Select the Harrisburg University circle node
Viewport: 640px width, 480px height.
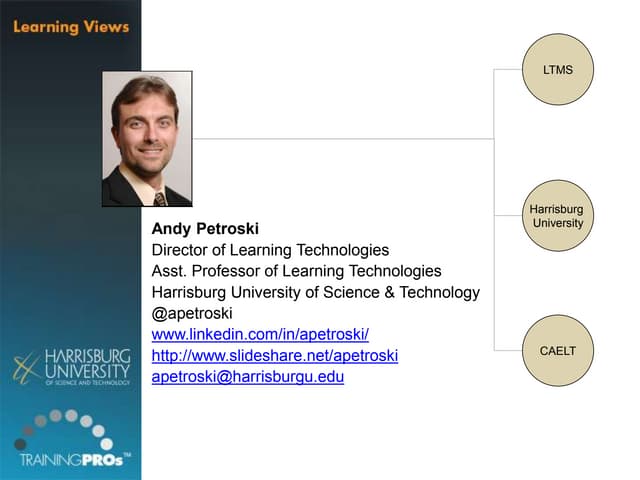pos(557,216)
